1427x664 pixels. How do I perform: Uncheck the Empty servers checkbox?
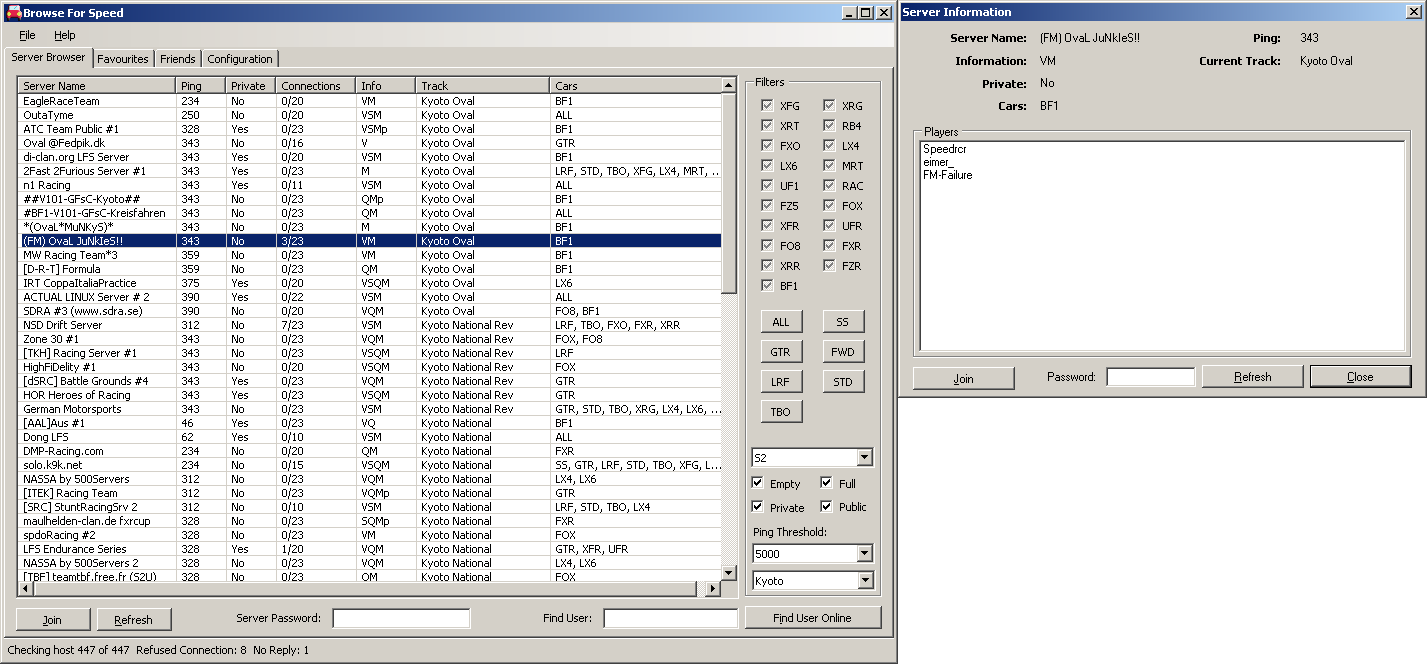(x=758, y=483)
